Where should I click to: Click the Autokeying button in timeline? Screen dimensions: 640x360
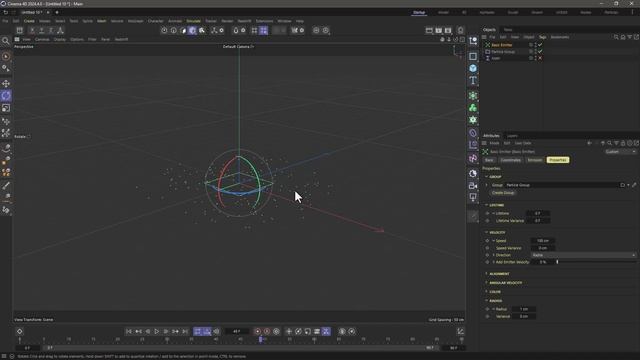[x=267, y=331]
